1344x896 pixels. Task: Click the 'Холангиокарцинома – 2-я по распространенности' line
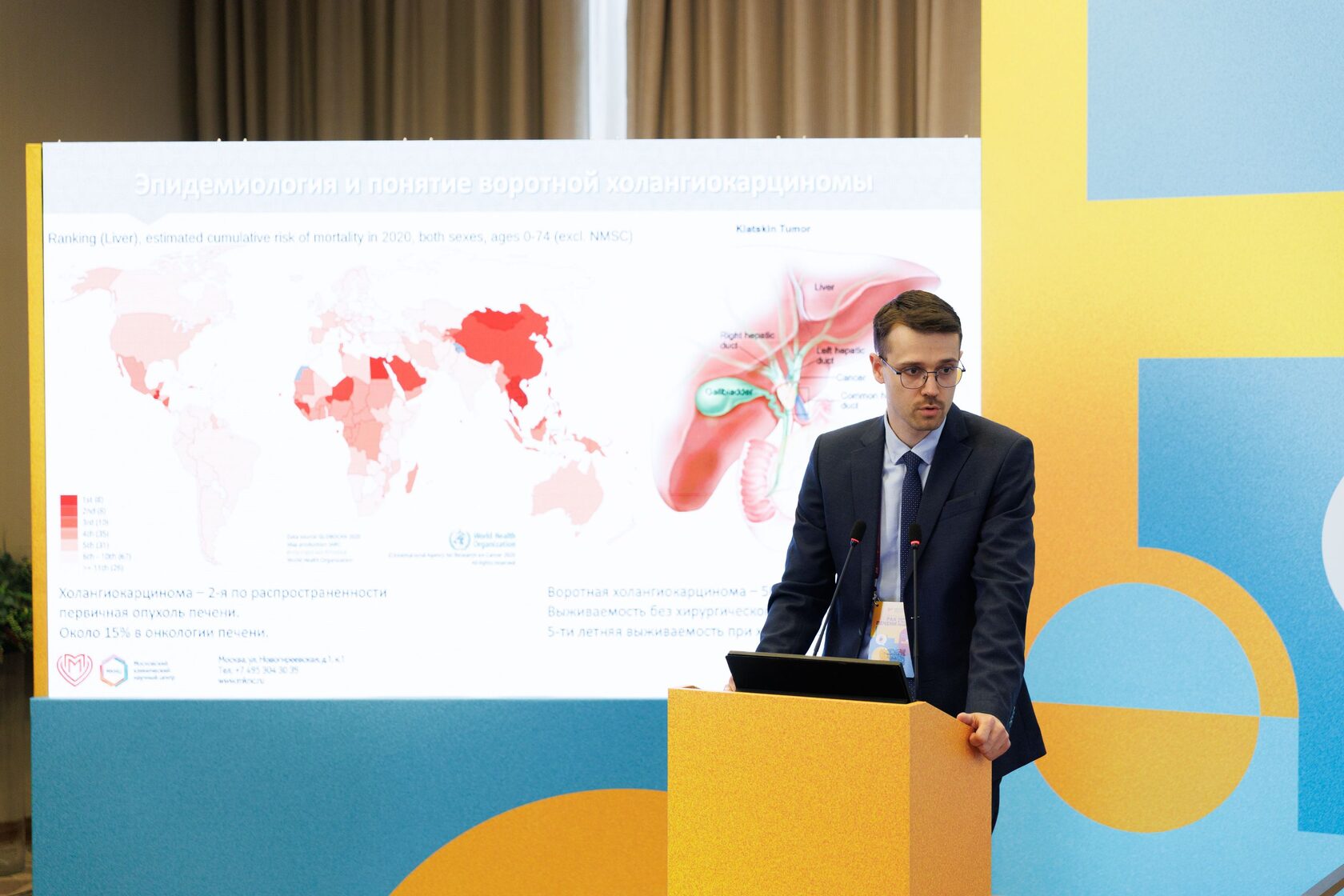(x=222, y=593)
